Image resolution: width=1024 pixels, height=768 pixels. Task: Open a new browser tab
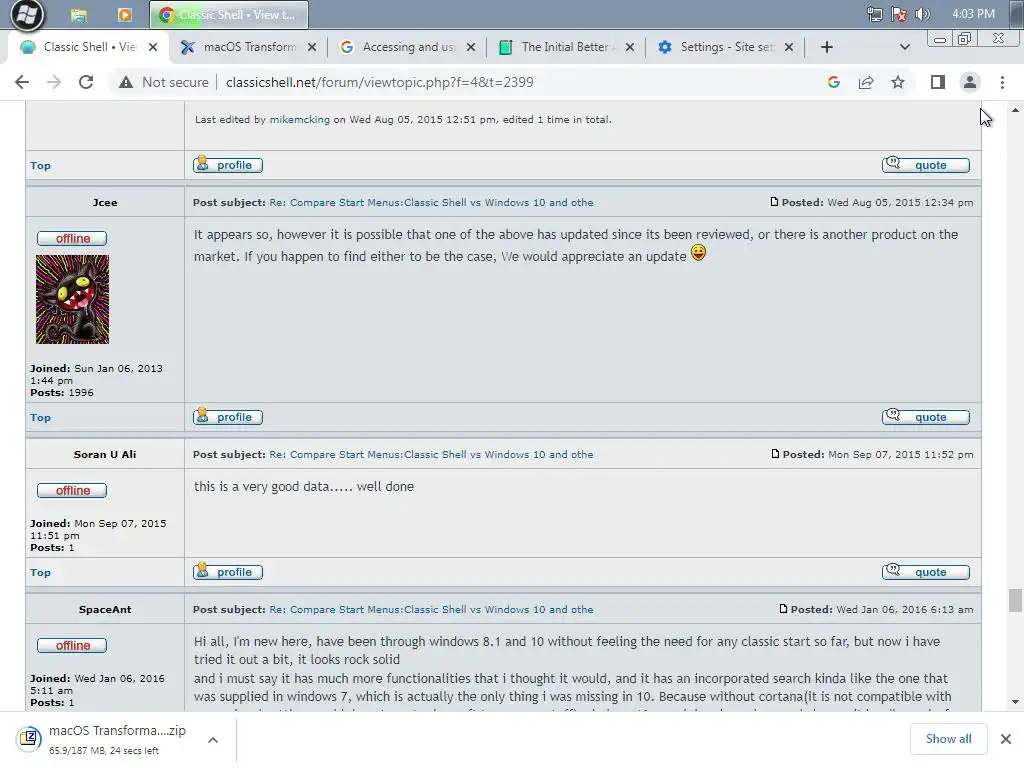point(827,47)
